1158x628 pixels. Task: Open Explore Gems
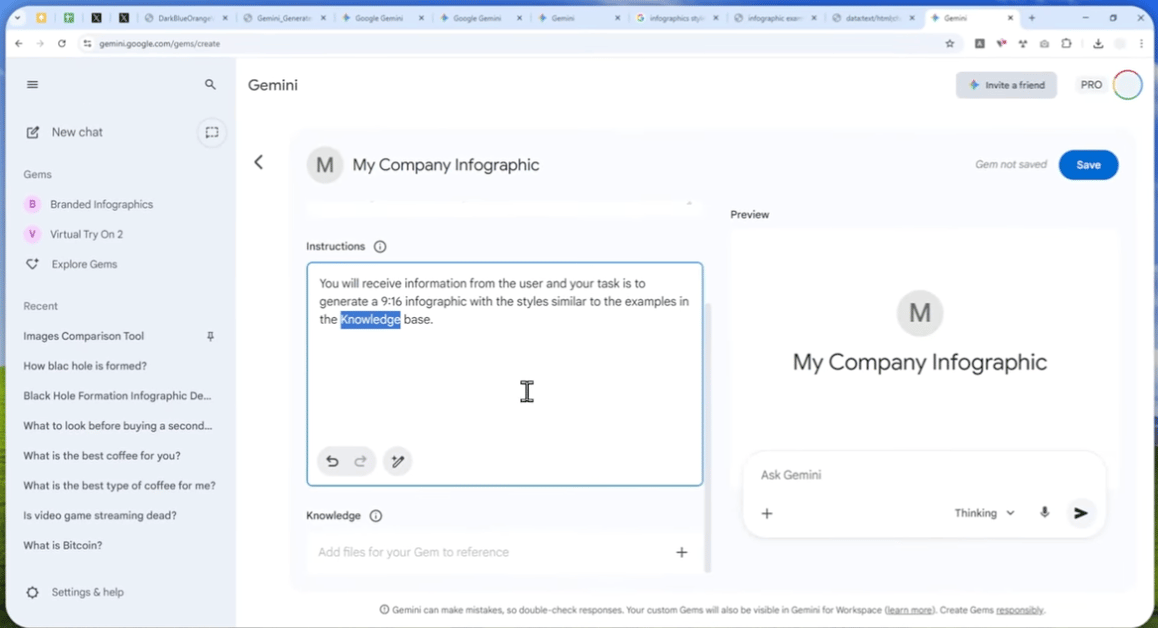tap(83, 264)
